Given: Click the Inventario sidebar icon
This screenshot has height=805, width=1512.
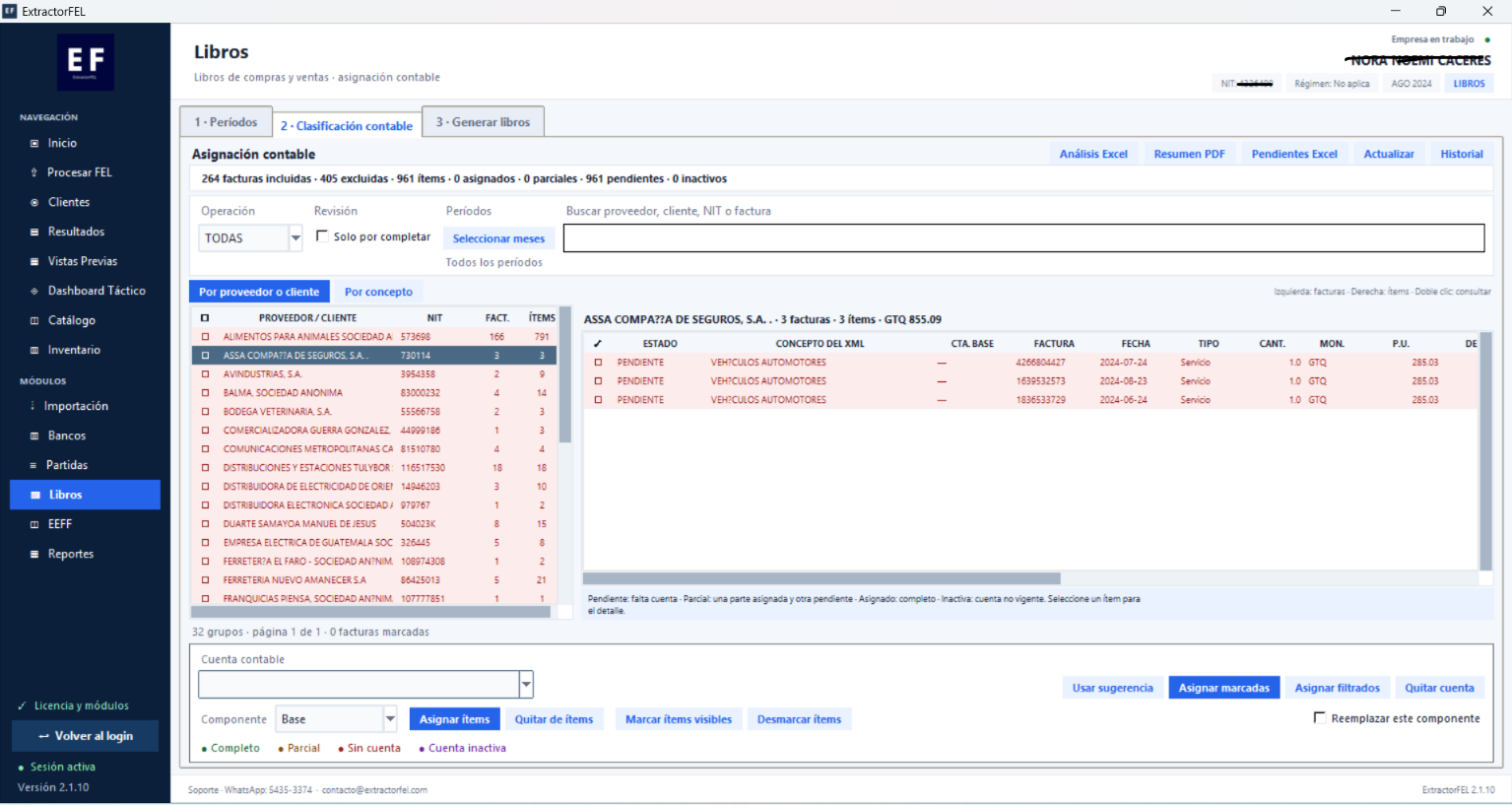Looking at the screenshot, I should pyautogui.click(x=34, y=350).
